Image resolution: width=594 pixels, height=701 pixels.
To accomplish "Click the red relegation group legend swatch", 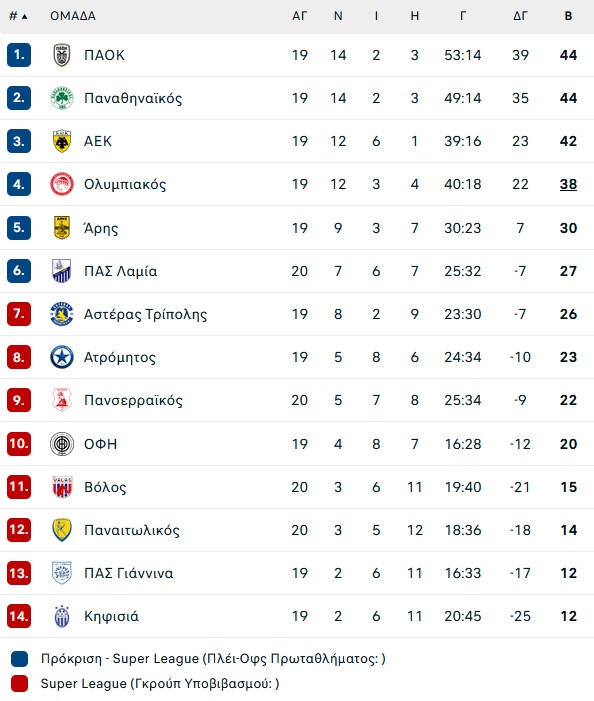I will [x=19, y=684].
